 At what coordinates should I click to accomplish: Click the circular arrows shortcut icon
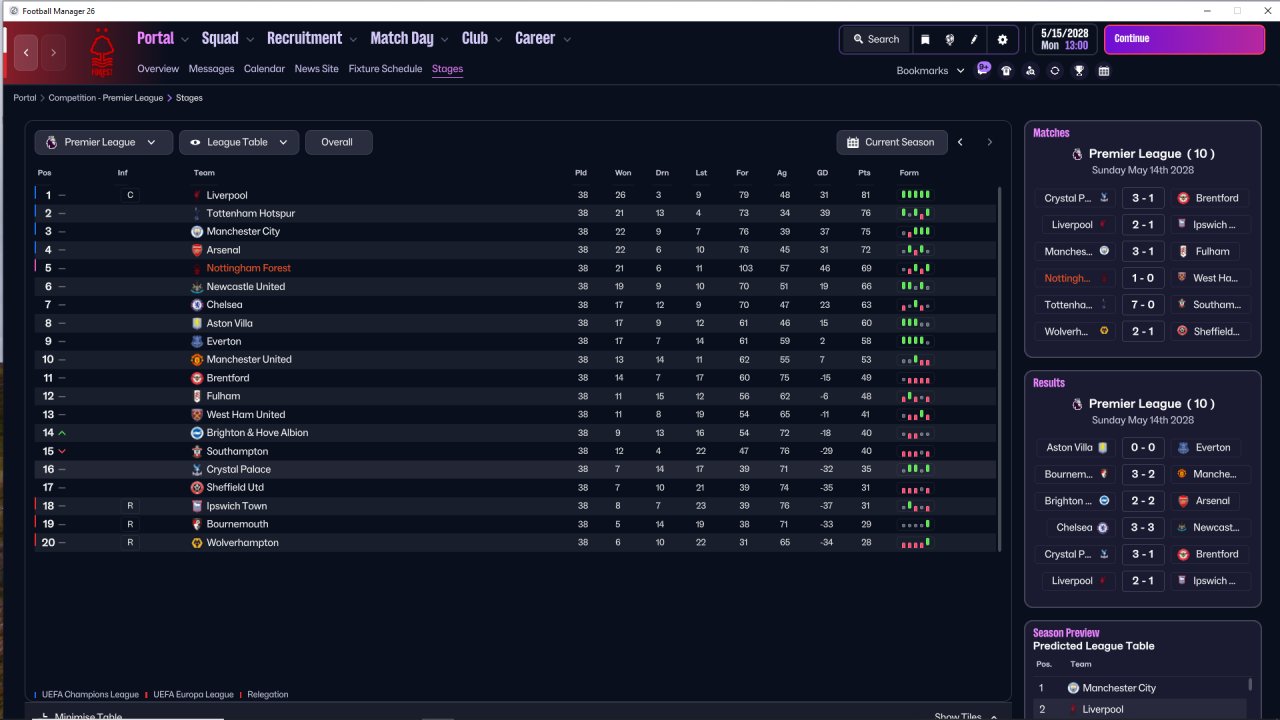(1054, 71)
